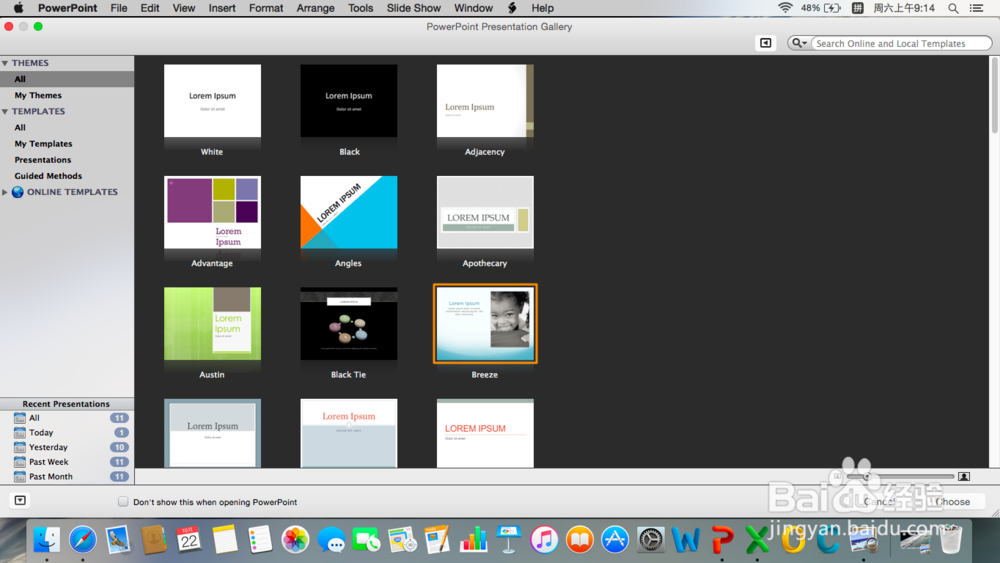Select the Black Tie theme thumbnail
This screenshot has width=1000, height=563.
click(349, 324)
